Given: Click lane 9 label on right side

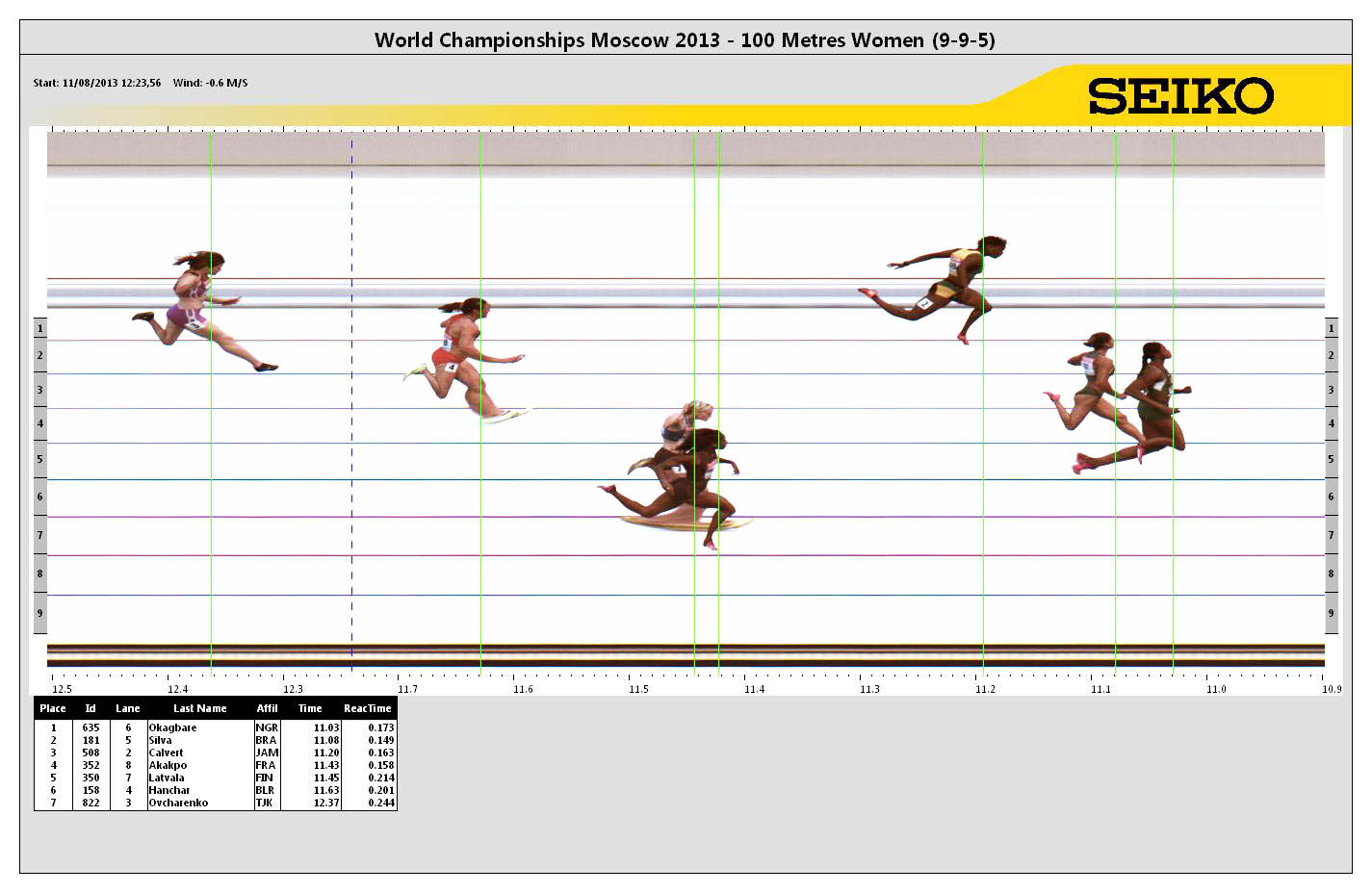Looking at the screenshot, I should point(1331,614).
